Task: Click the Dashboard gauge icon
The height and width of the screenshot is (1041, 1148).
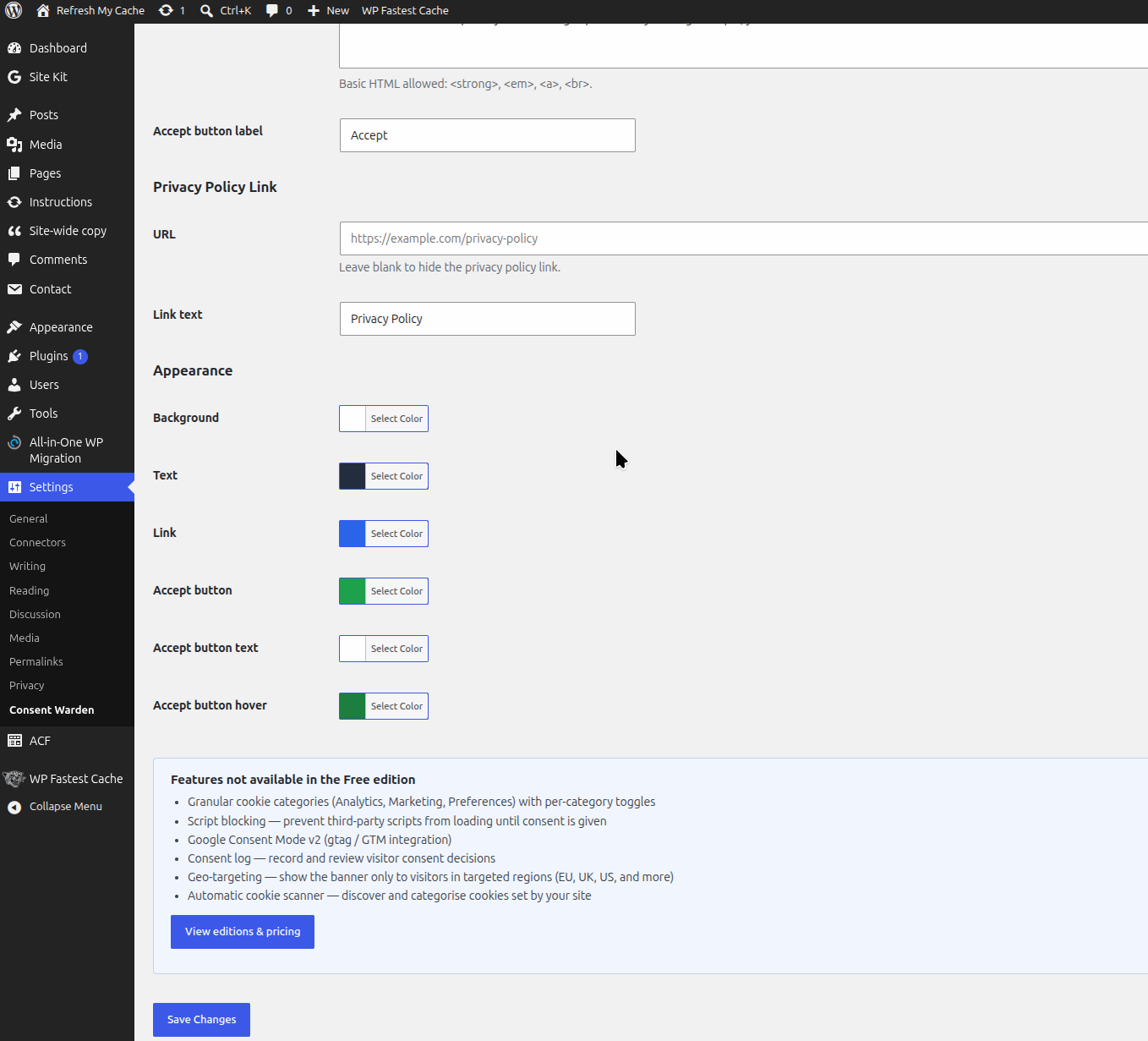Action: [14, 48]
